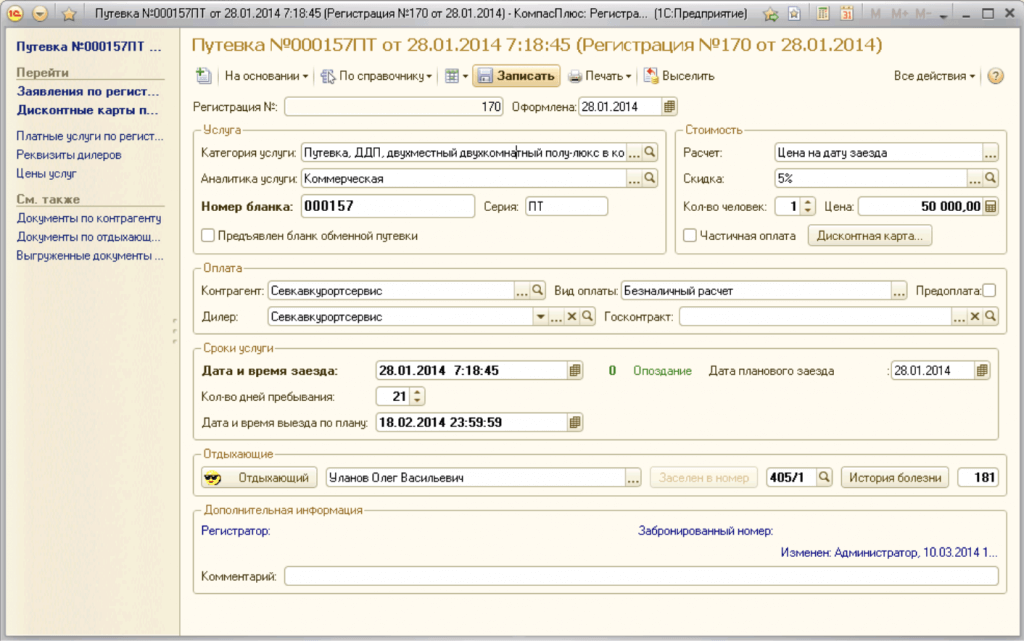Open the calendar icon in title bar
The image size is (1024, 641).
(x=846, y=14)
